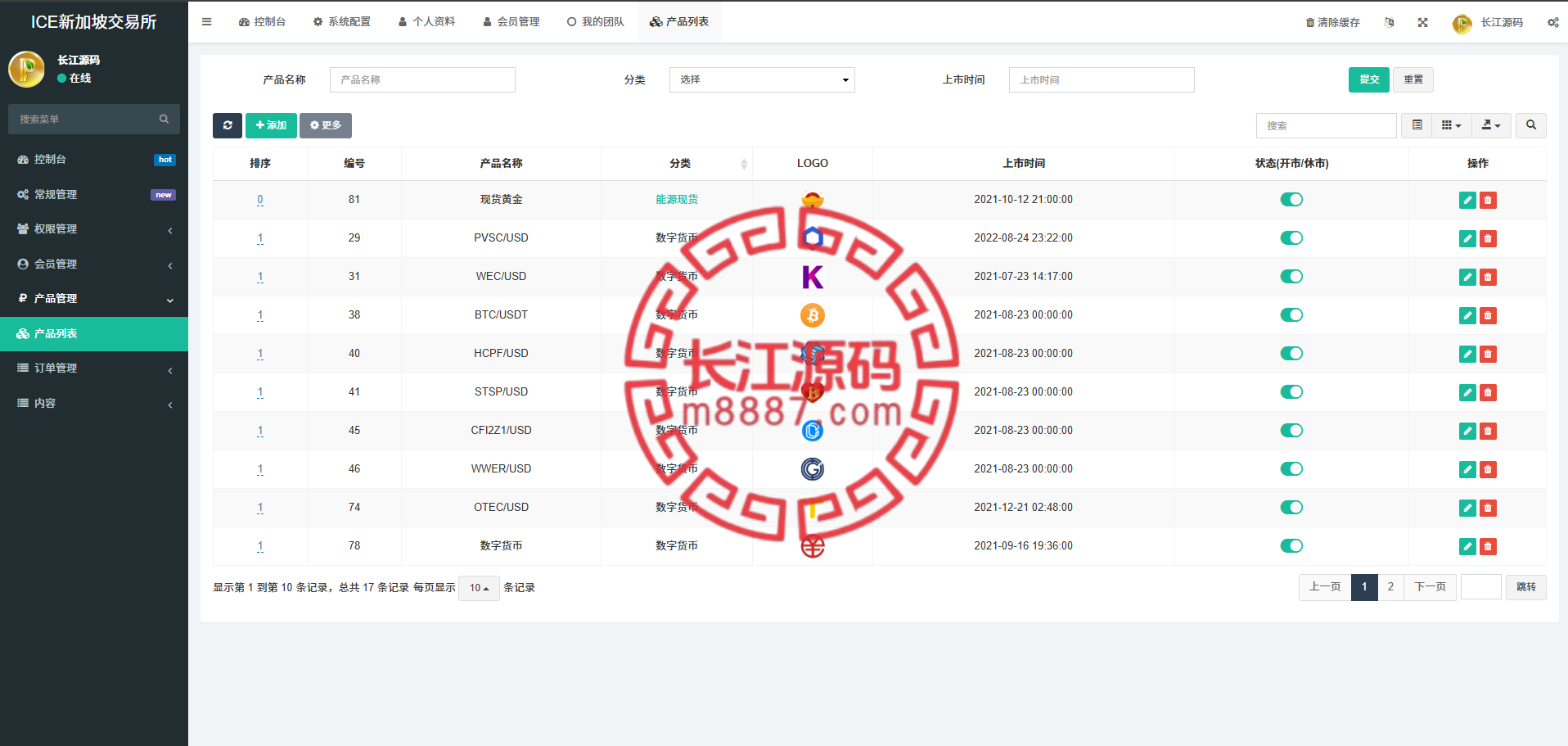1568x746 pixels.
Task: Open the page size 10 dropdown
Action: coord(480,588)
